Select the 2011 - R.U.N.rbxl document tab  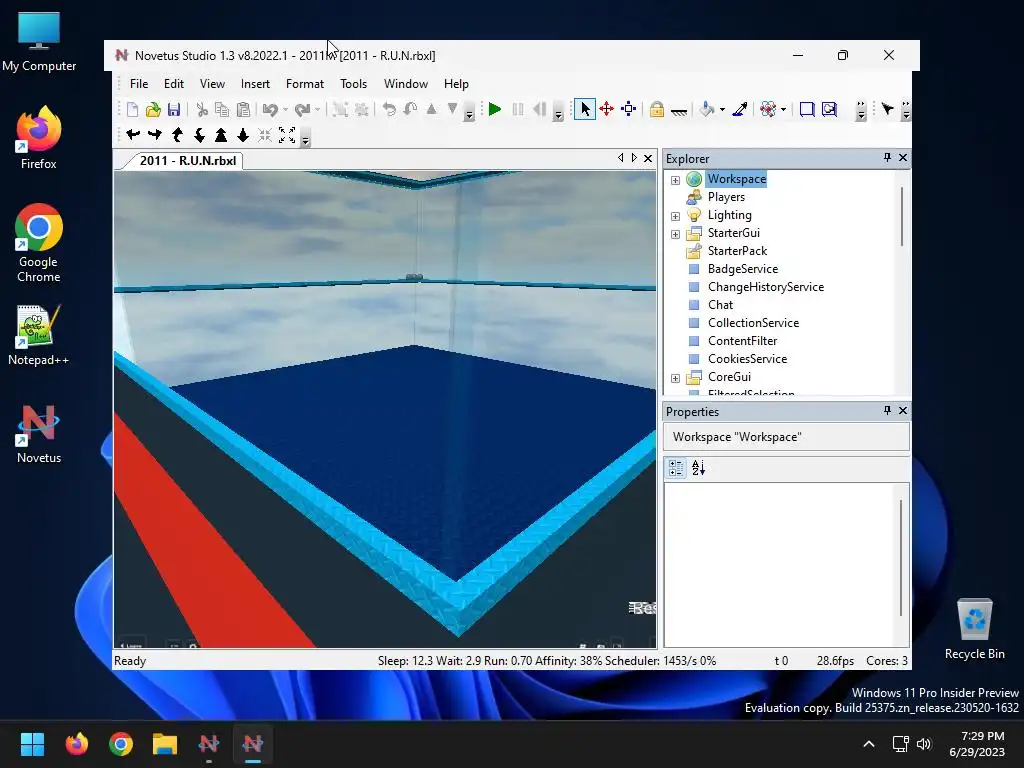pyautogui.click(x=188, y=161)
